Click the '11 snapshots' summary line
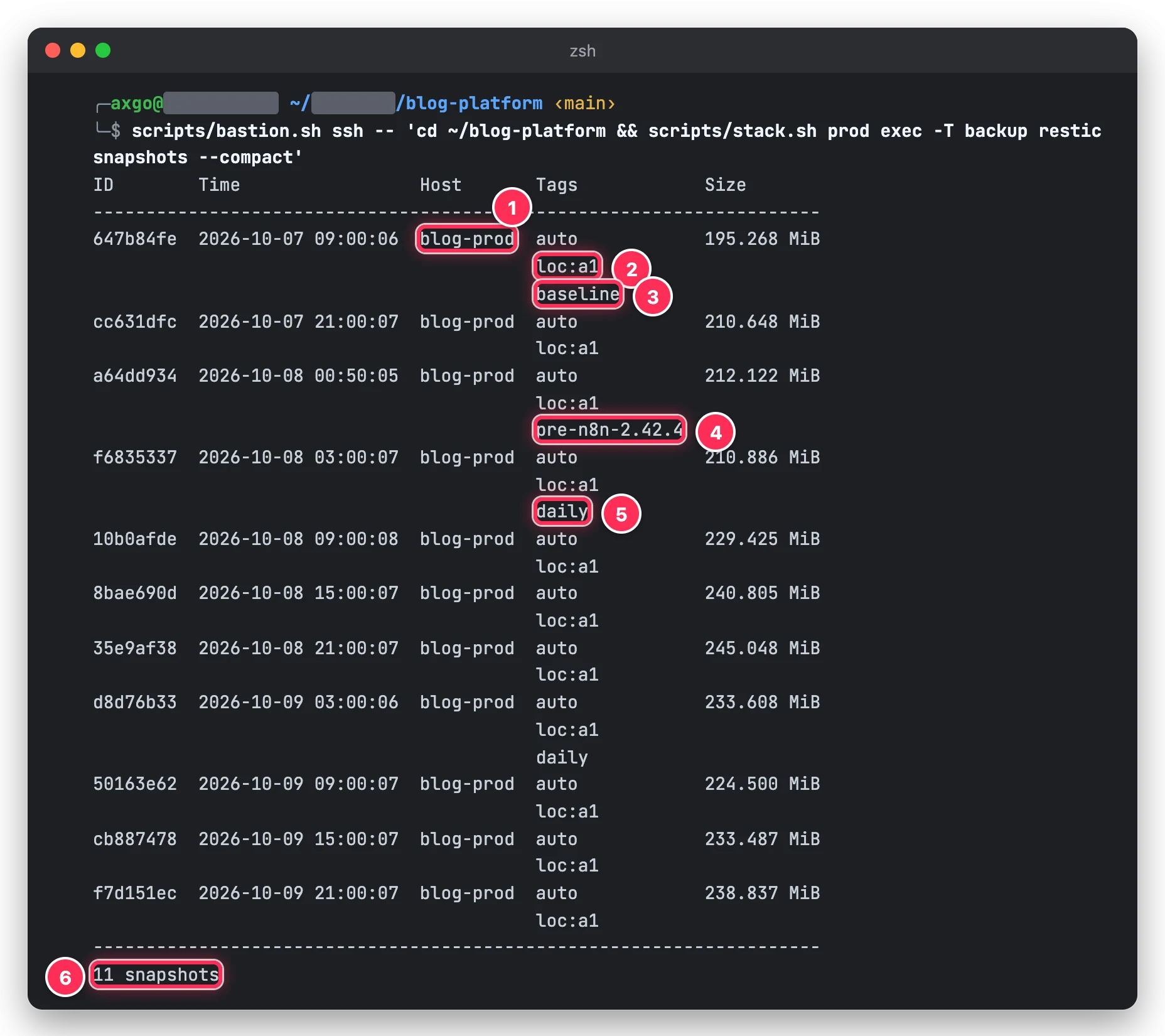The image size is (1165, 1036). point(156,974)
